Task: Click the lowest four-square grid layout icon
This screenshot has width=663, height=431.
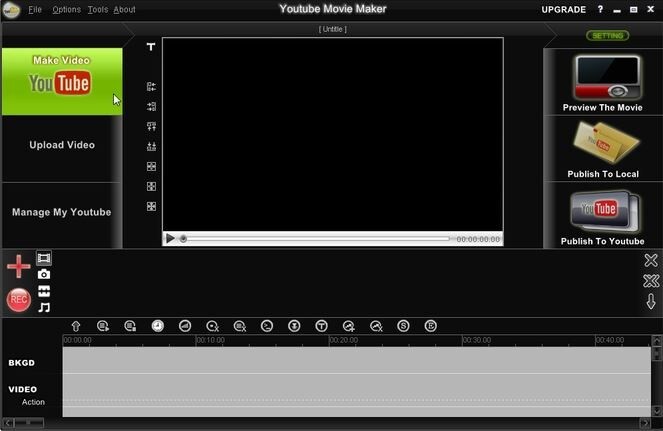Action: pyautogui.click(x=151, y=206)
